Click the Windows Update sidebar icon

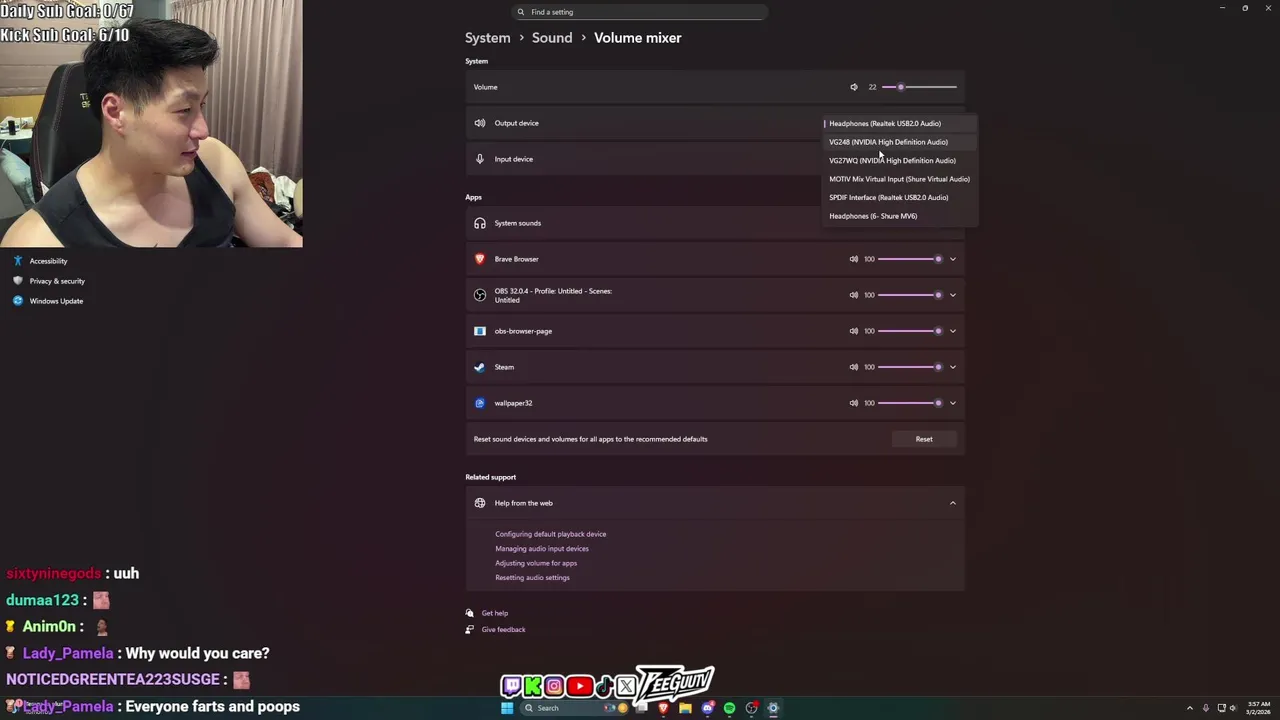click(x=17, y=301)
